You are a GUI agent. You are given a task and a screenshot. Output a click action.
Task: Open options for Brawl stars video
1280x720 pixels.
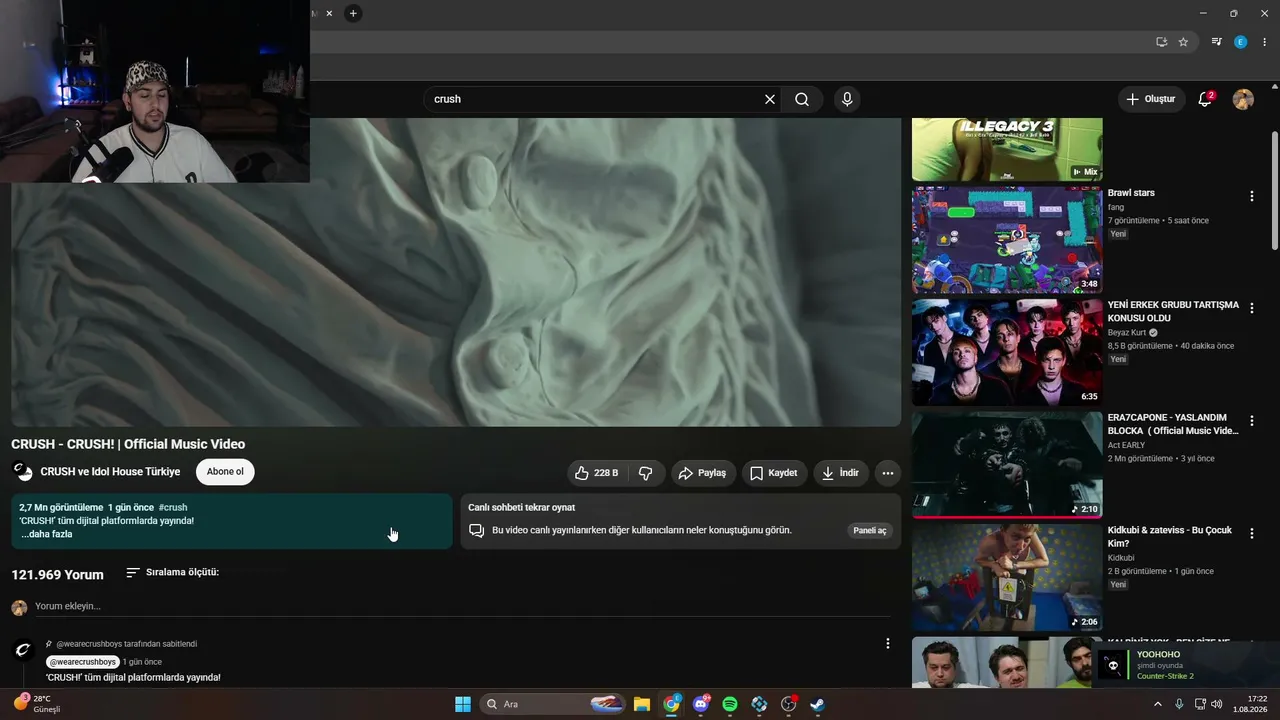(1251, 196)
